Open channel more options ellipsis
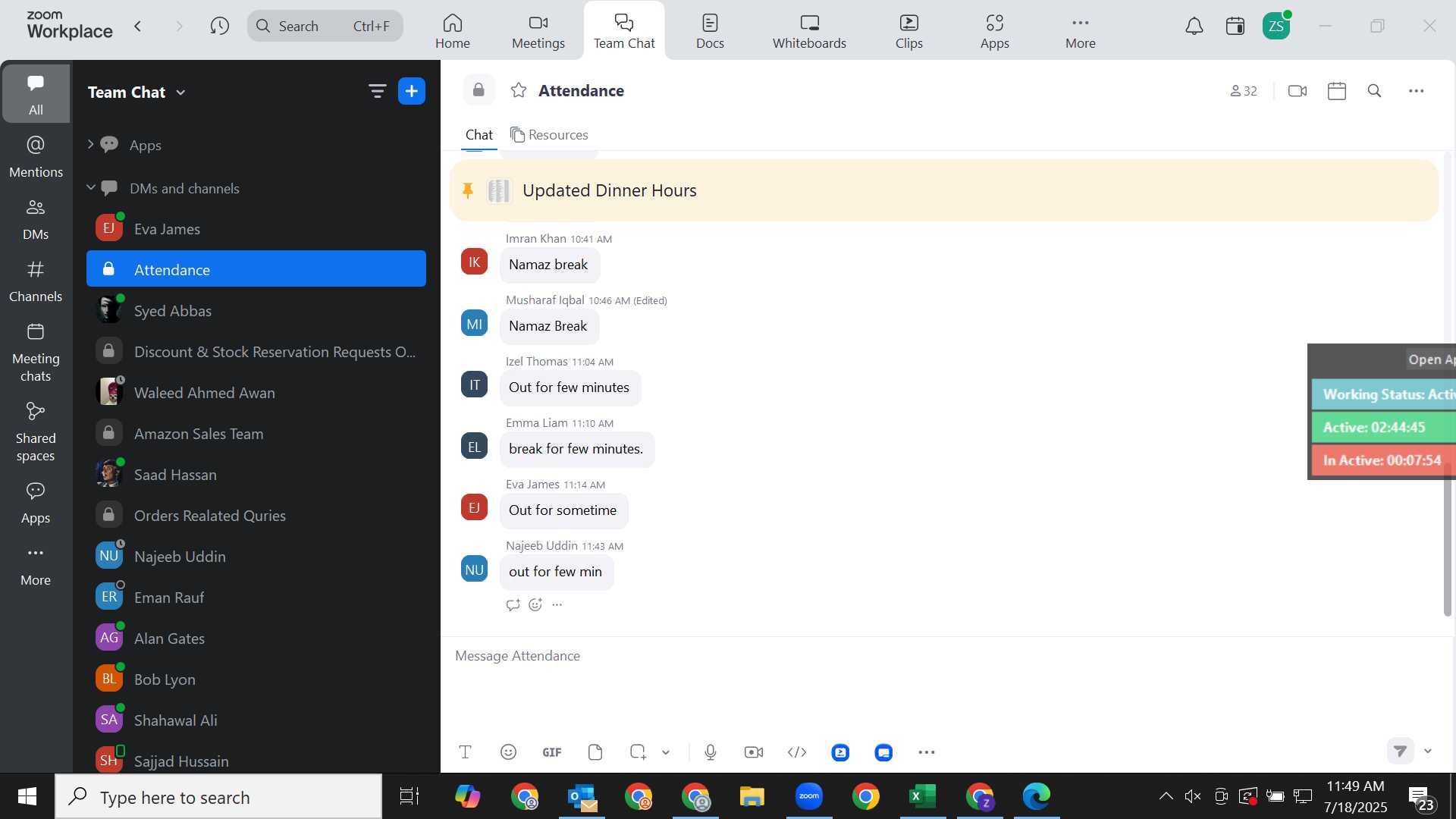1456x819 pixels. click(x=1416, y=91)
